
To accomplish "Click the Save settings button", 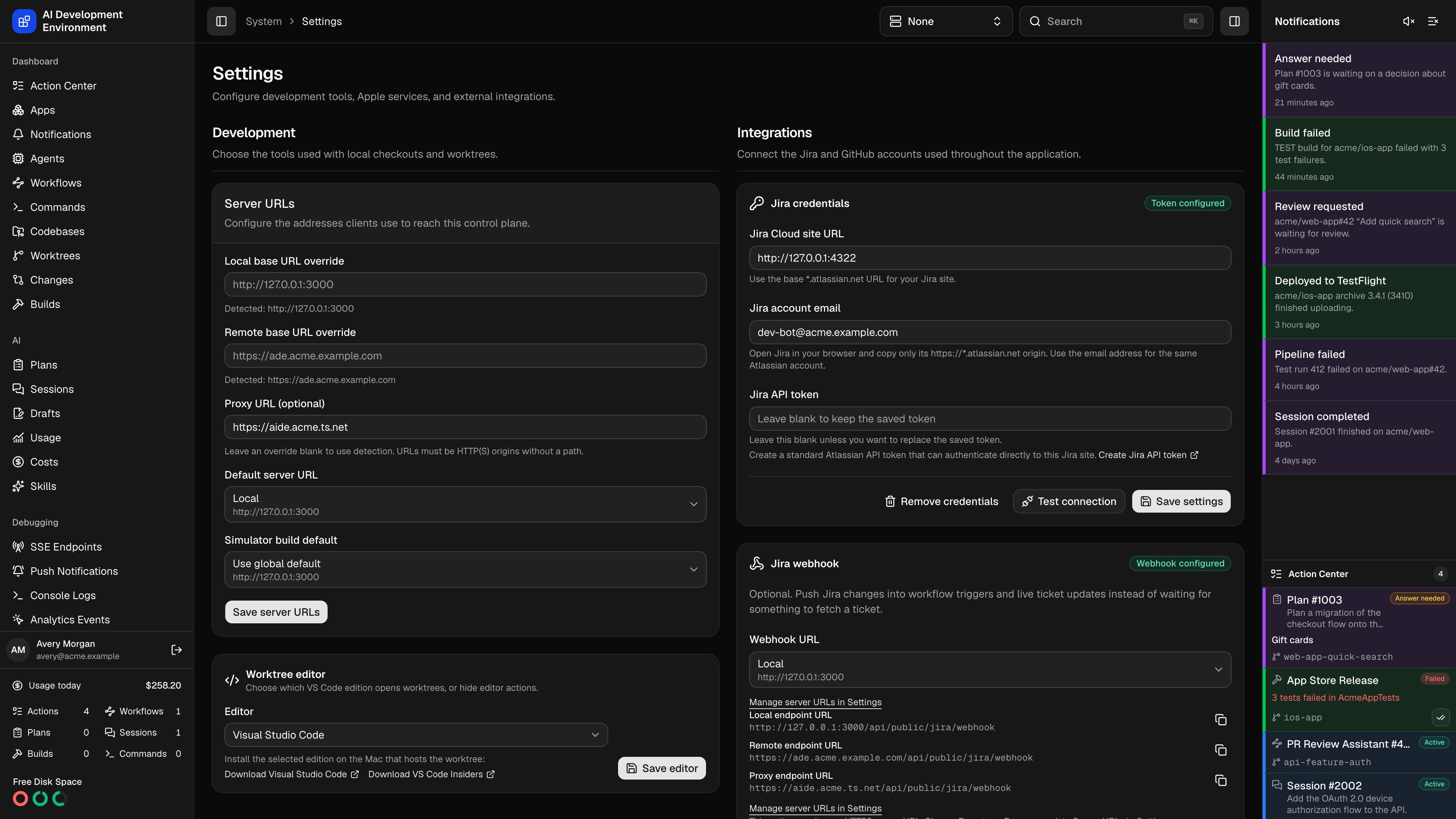I will pos(1181,501).
